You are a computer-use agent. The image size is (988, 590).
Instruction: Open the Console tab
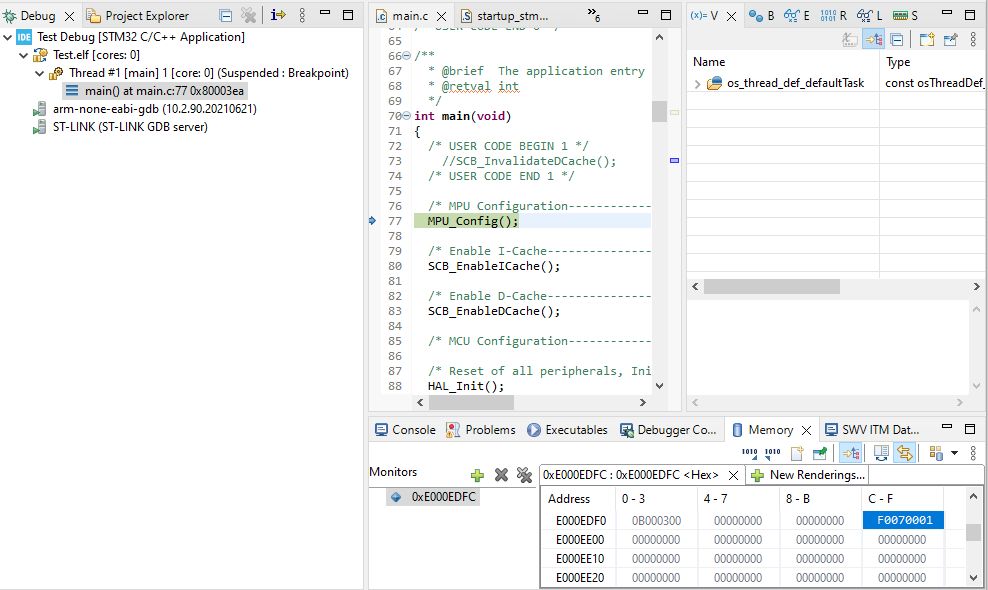click(x=405, y=430)
